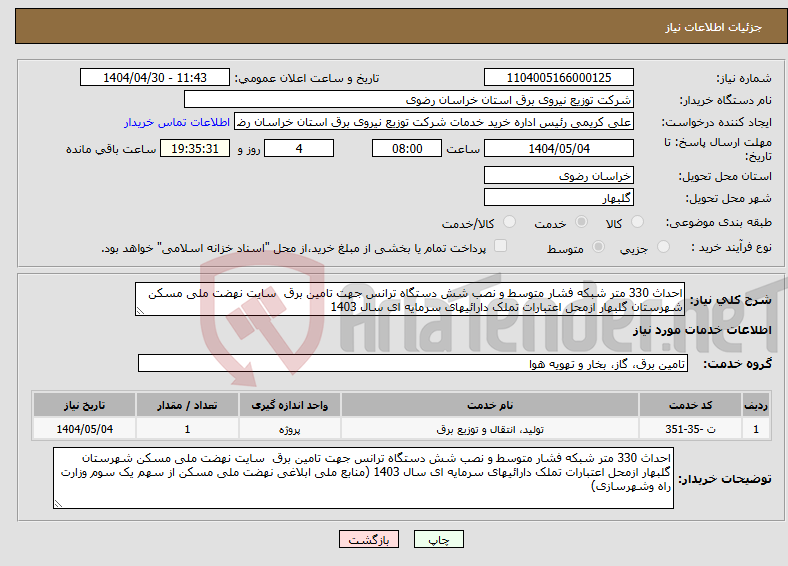Screen dimensions: 788x566
Task: Click service name cell تولید، انتقال و توزیع برق
Action: pyautogui.click(x=490, y=429)
